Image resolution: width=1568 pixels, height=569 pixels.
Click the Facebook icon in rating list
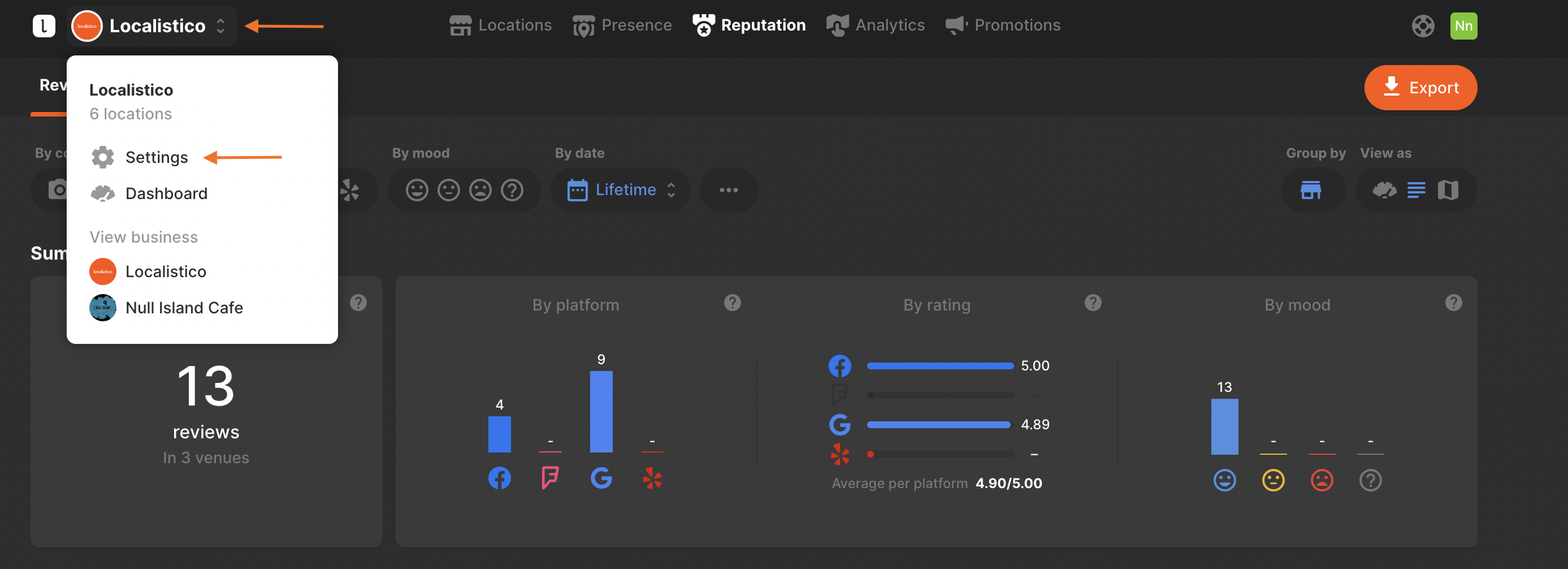pos(839,366)
